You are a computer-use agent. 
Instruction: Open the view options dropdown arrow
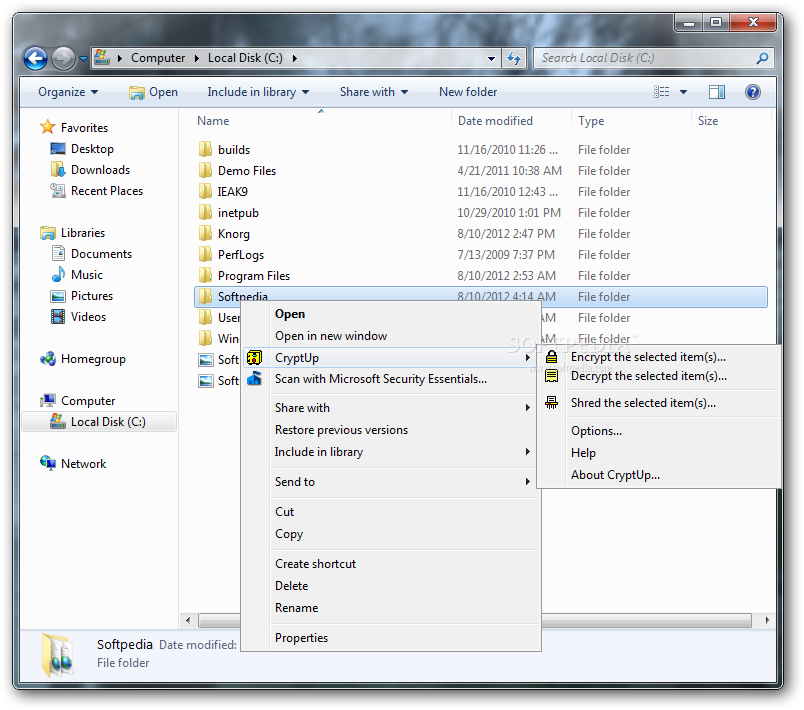[x=683, y=92]
